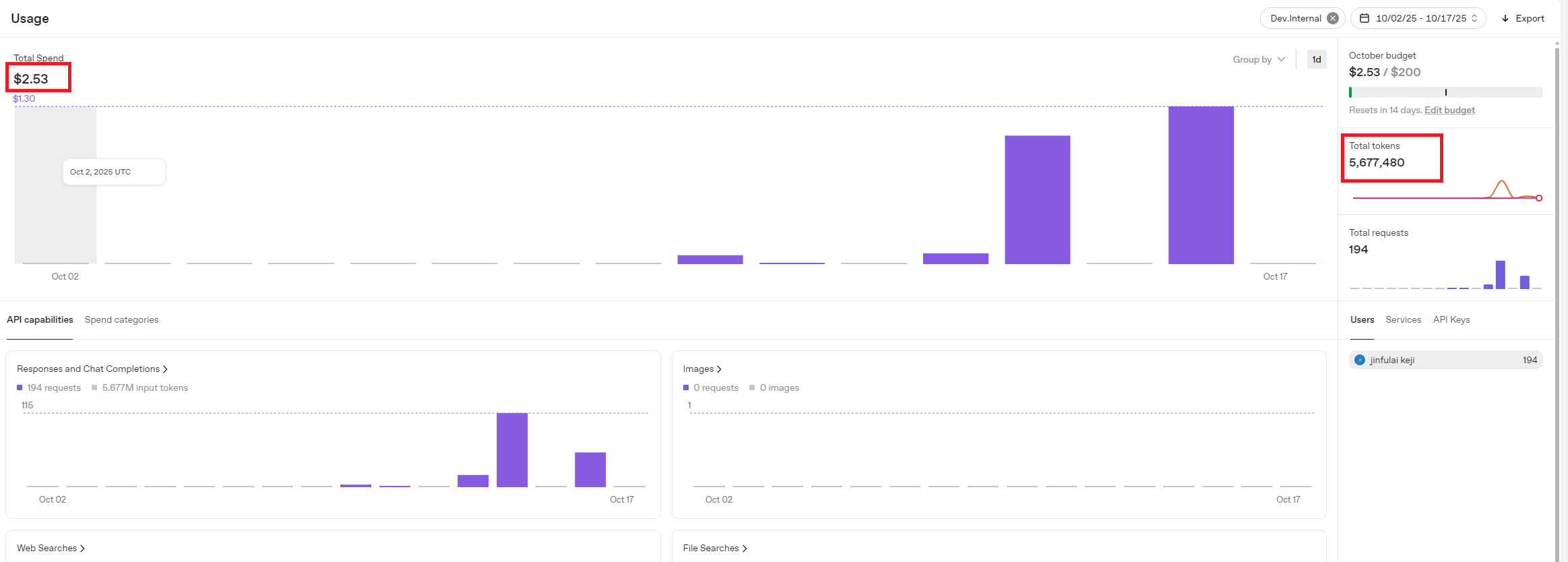
Task: Open the File Searches chevron
Action: pyautogui.click(x=745, y=549)
